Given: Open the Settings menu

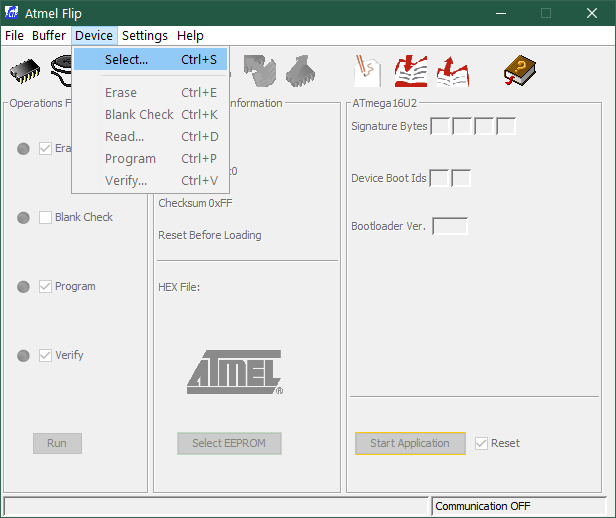Looking at the screenshot, I should coord(145,36).
